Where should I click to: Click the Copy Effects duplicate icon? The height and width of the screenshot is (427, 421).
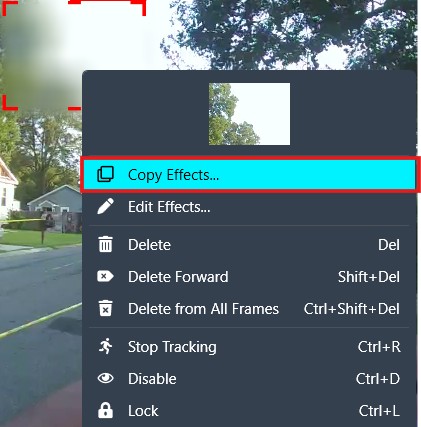(105, 174)
